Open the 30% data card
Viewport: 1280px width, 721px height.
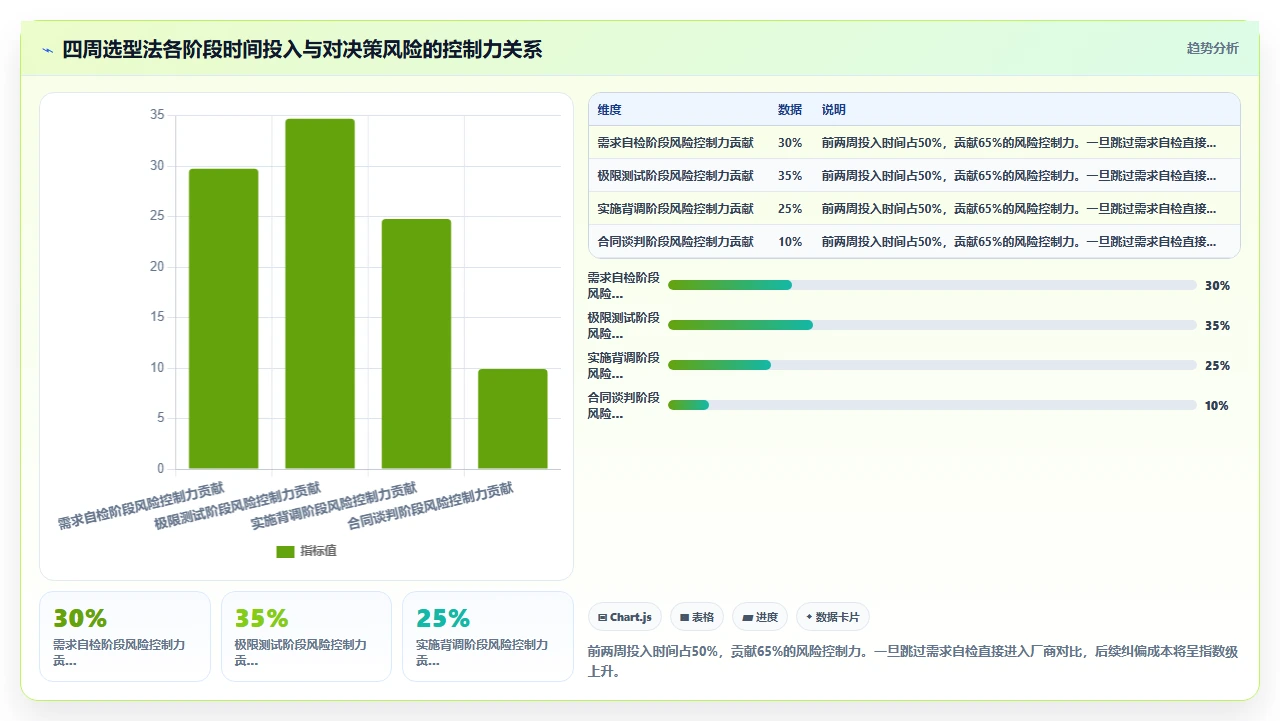tap(125, 636)
